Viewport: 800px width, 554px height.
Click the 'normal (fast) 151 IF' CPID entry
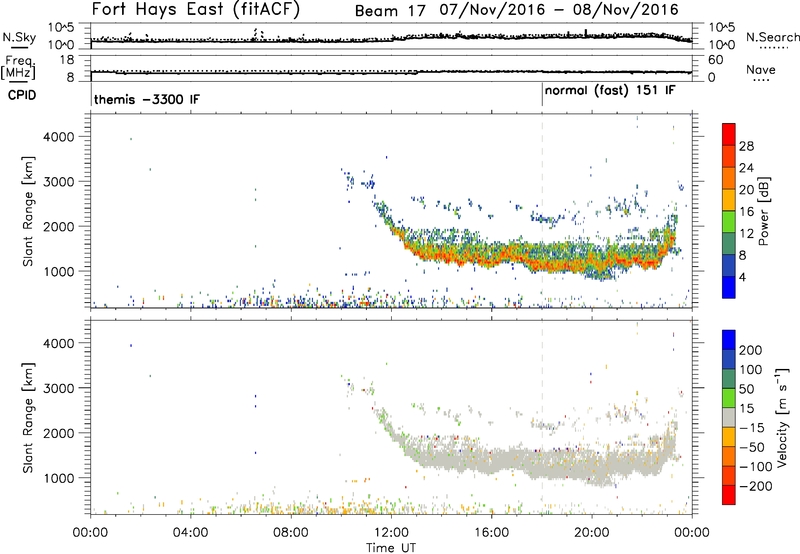[x=610, y=90]
